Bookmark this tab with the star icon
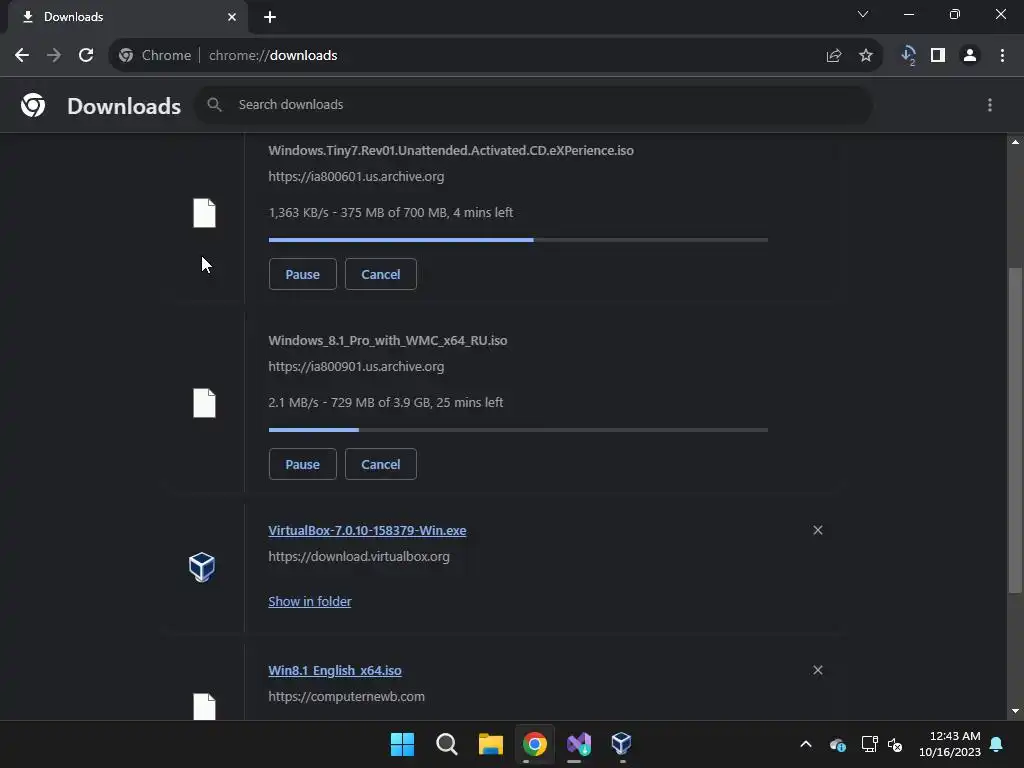This screenshot has width=1024, height=768. [x=866, y=56]
